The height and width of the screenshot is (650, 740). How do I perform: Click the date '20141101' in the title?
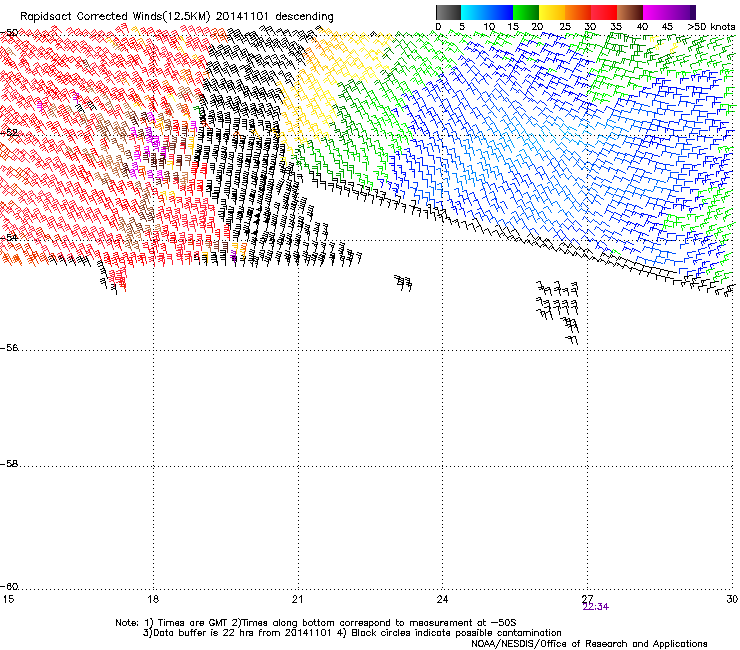[243, 17]
